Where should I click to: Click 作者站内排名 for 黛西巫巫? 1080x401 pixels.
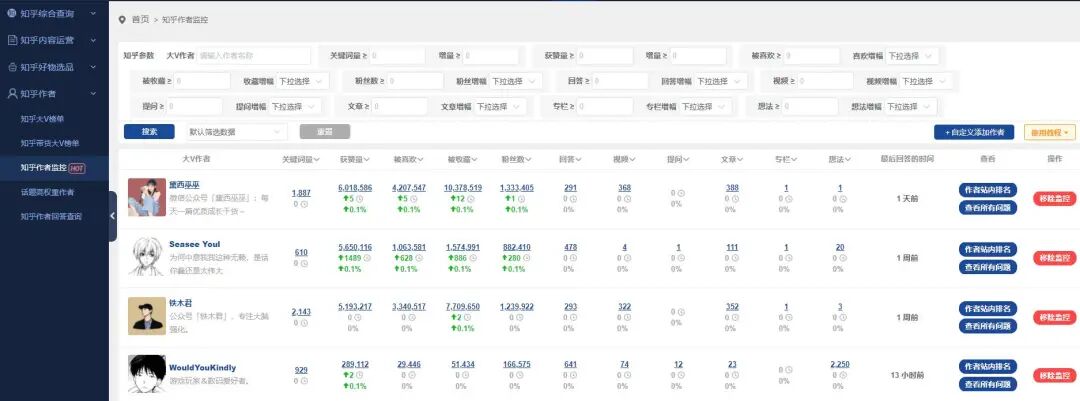click(988, 190)
